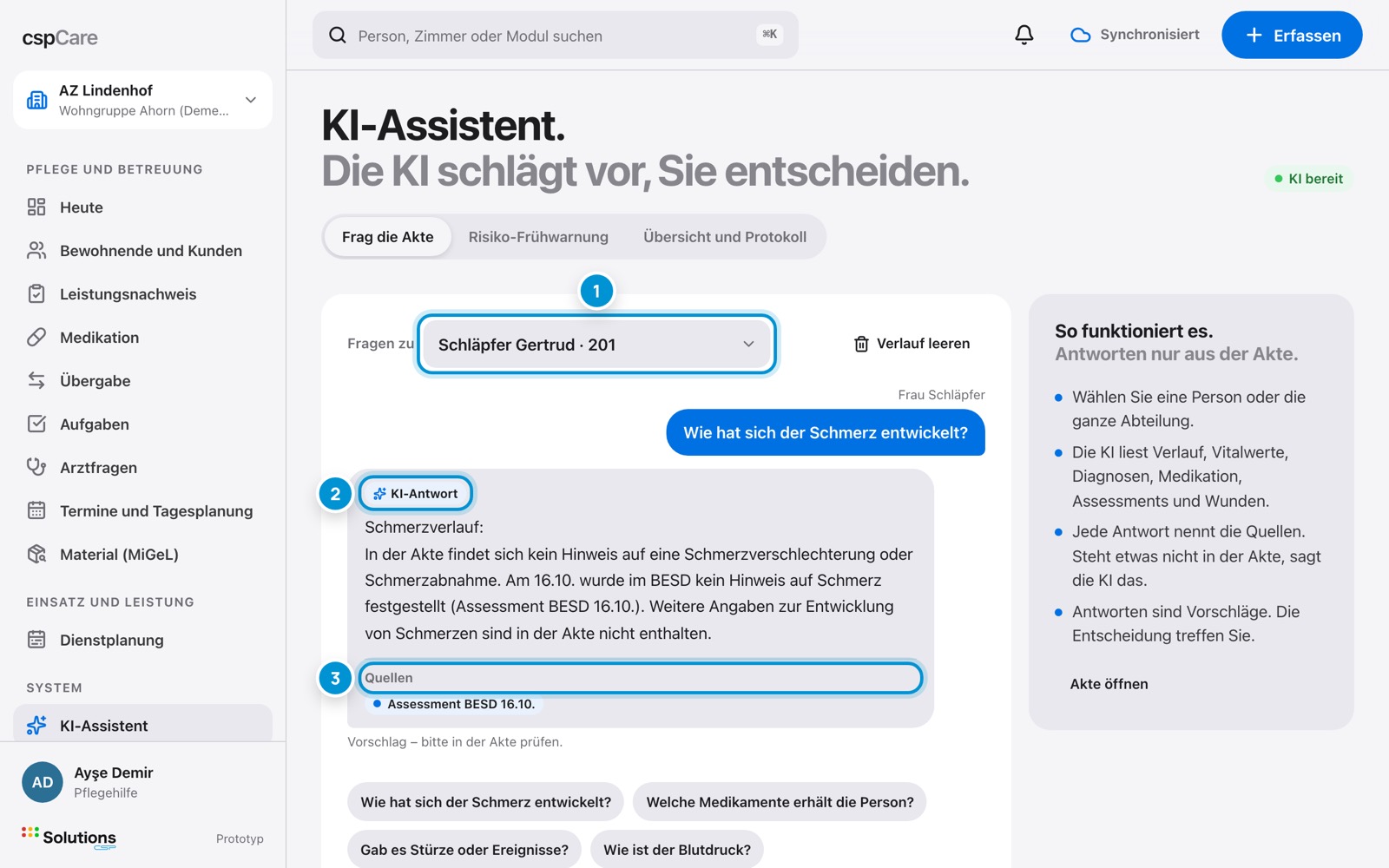
Task: Click 'Wie hat sich der Schmerz entwickelt?' suggestion chip
Action: [x=486, y=802]
